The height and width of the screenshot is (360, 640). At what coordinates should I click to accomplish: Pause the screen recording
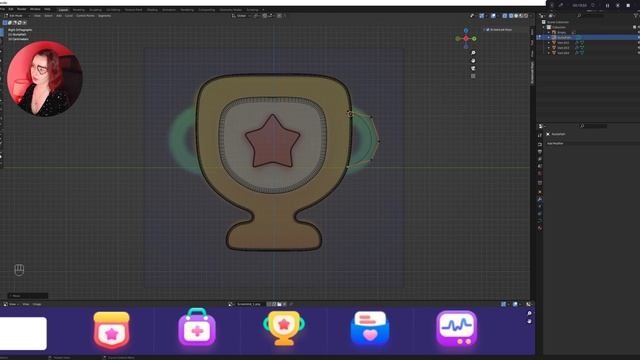(607, 5)
